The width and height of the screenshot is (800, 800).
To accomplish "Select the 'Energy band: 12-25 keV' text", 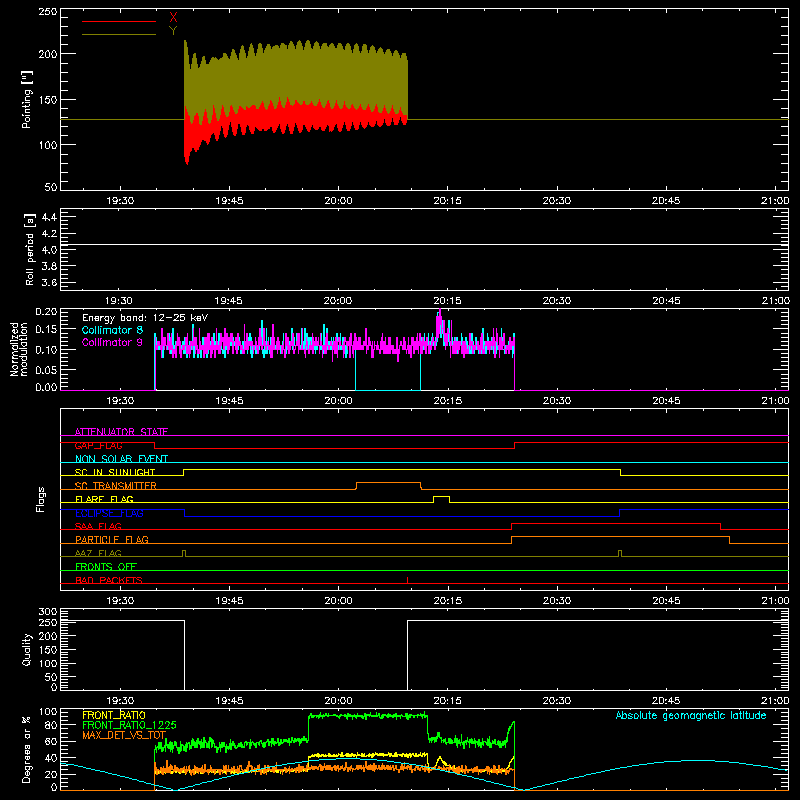I will coord(145,318).
